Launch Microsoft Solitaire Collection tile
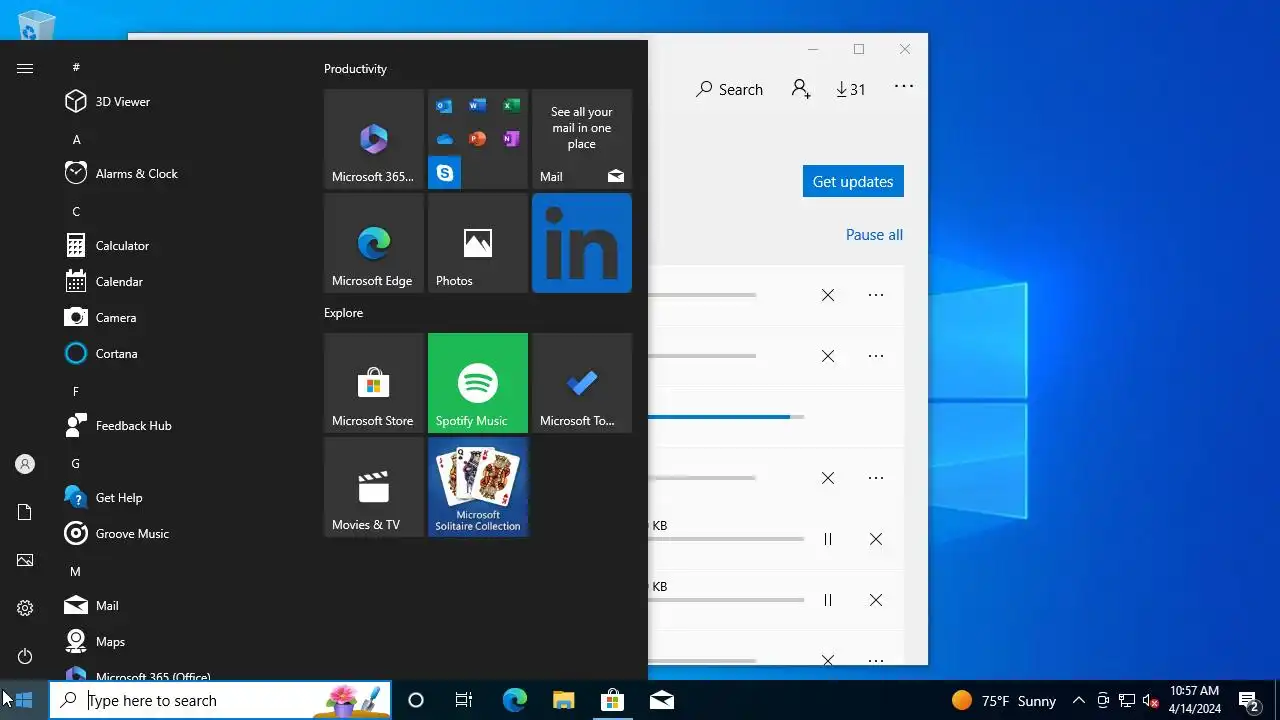The width and height of the screenshot is (1280, 720). (x=478, y=487)
